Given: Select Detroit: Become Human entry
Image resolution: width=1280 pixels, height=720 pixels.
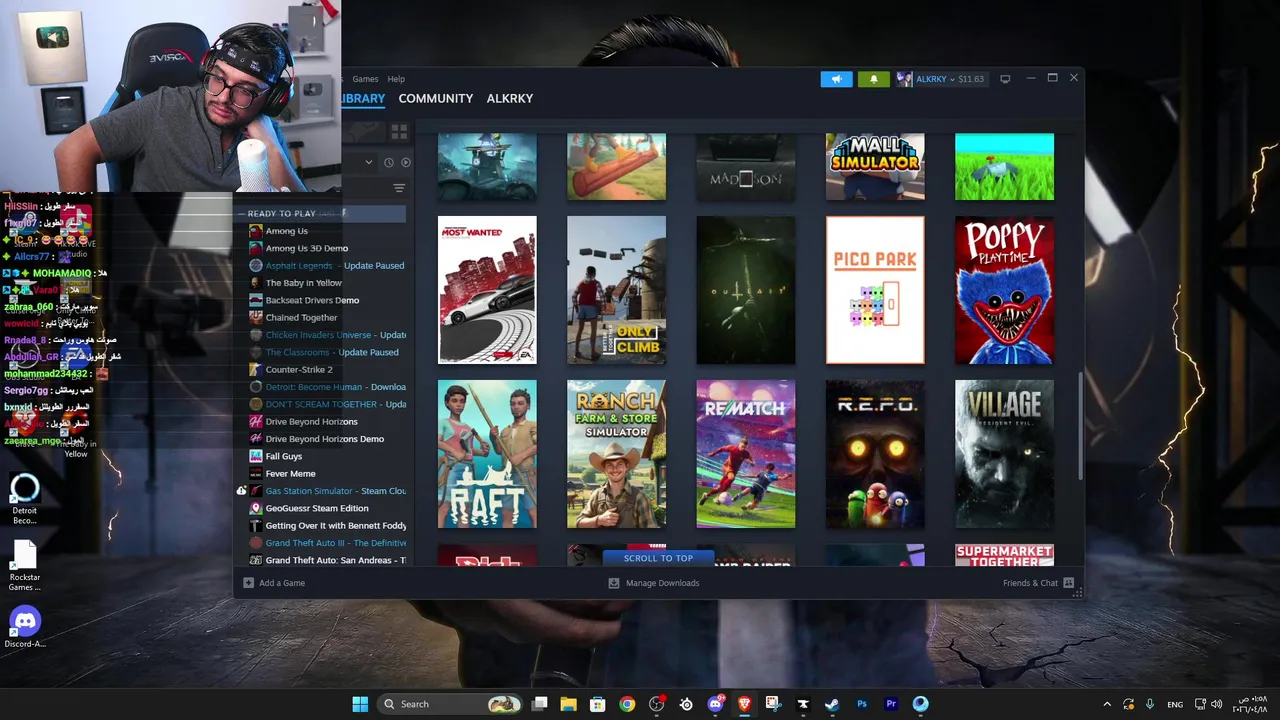Looking at the screenshot, I should 326,387.
